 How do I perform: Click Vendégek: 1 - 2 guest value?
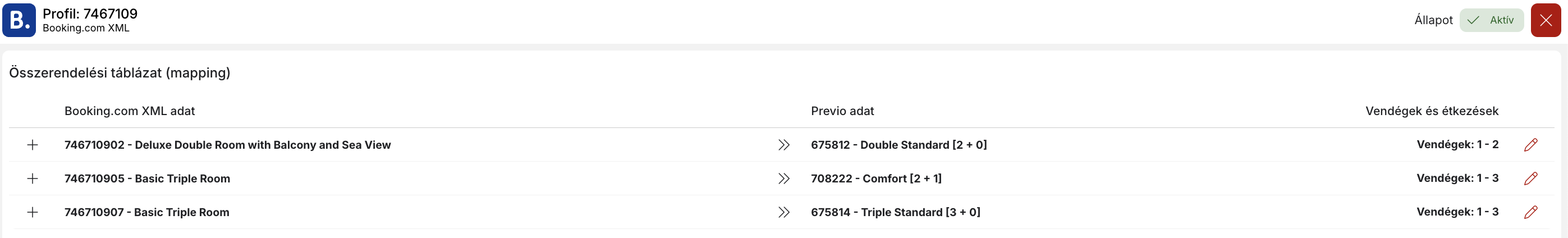(x=1457, y=145)
